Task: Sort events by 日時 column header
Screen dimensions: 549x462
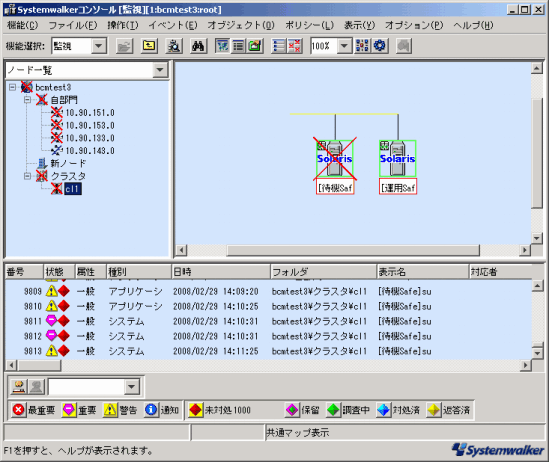Action: click(221, 272)
